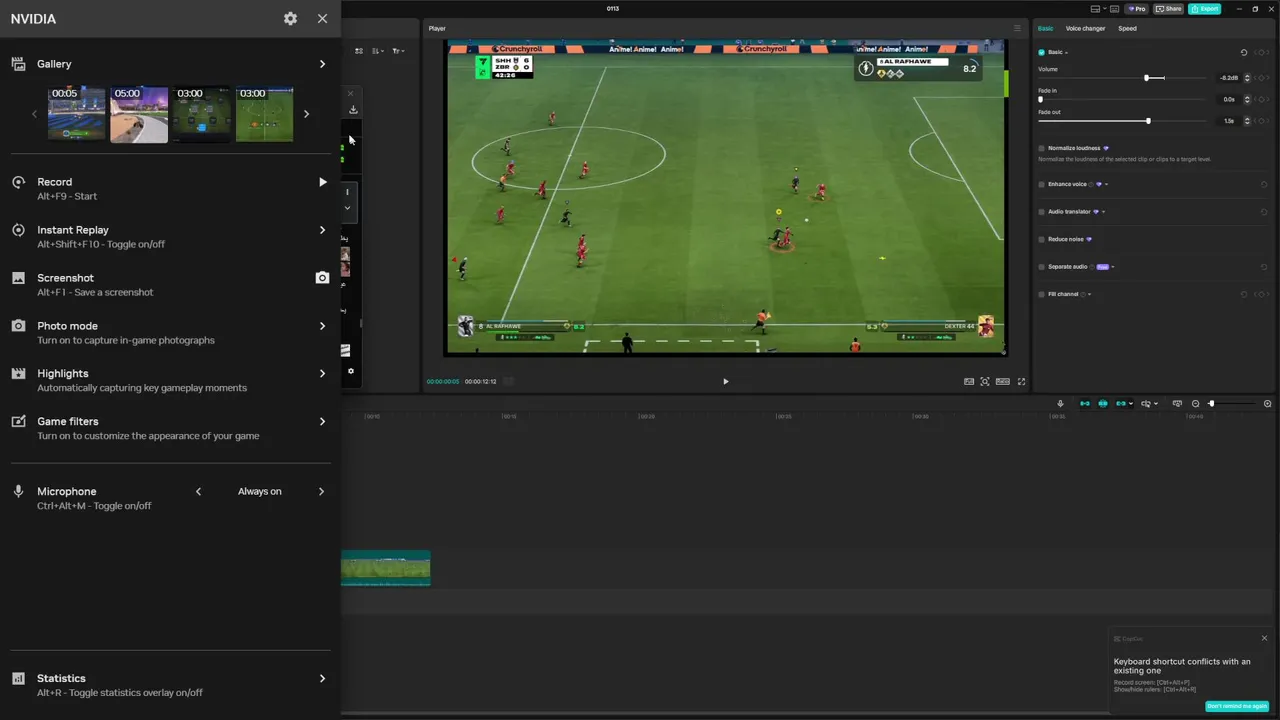Open the layout switcher icon in title bar

tap(1096, 9)
